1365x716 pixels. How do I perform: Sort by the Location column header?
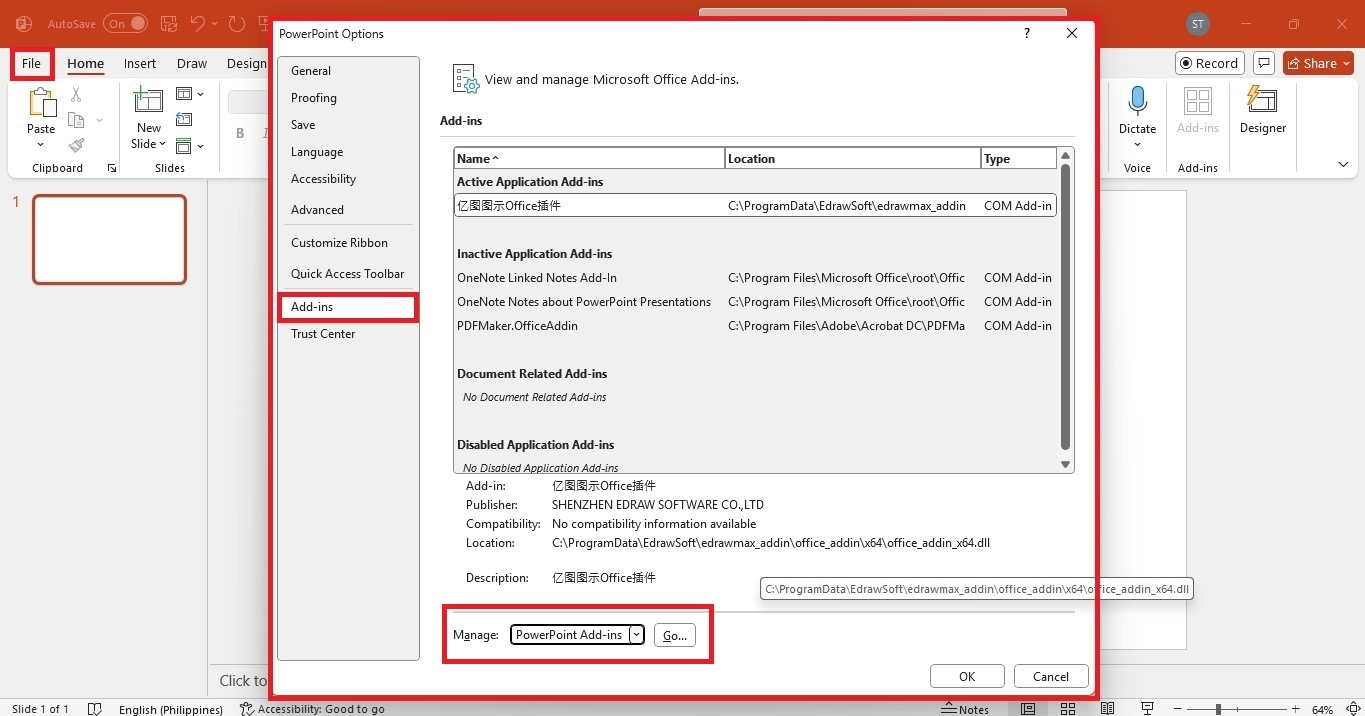pyautogui.click(x=853, y=158)
